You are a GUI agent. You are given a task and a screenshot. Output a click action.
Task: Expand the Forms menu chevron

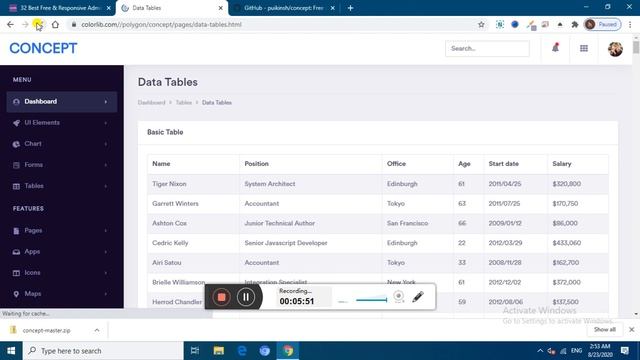pos(106,165)
